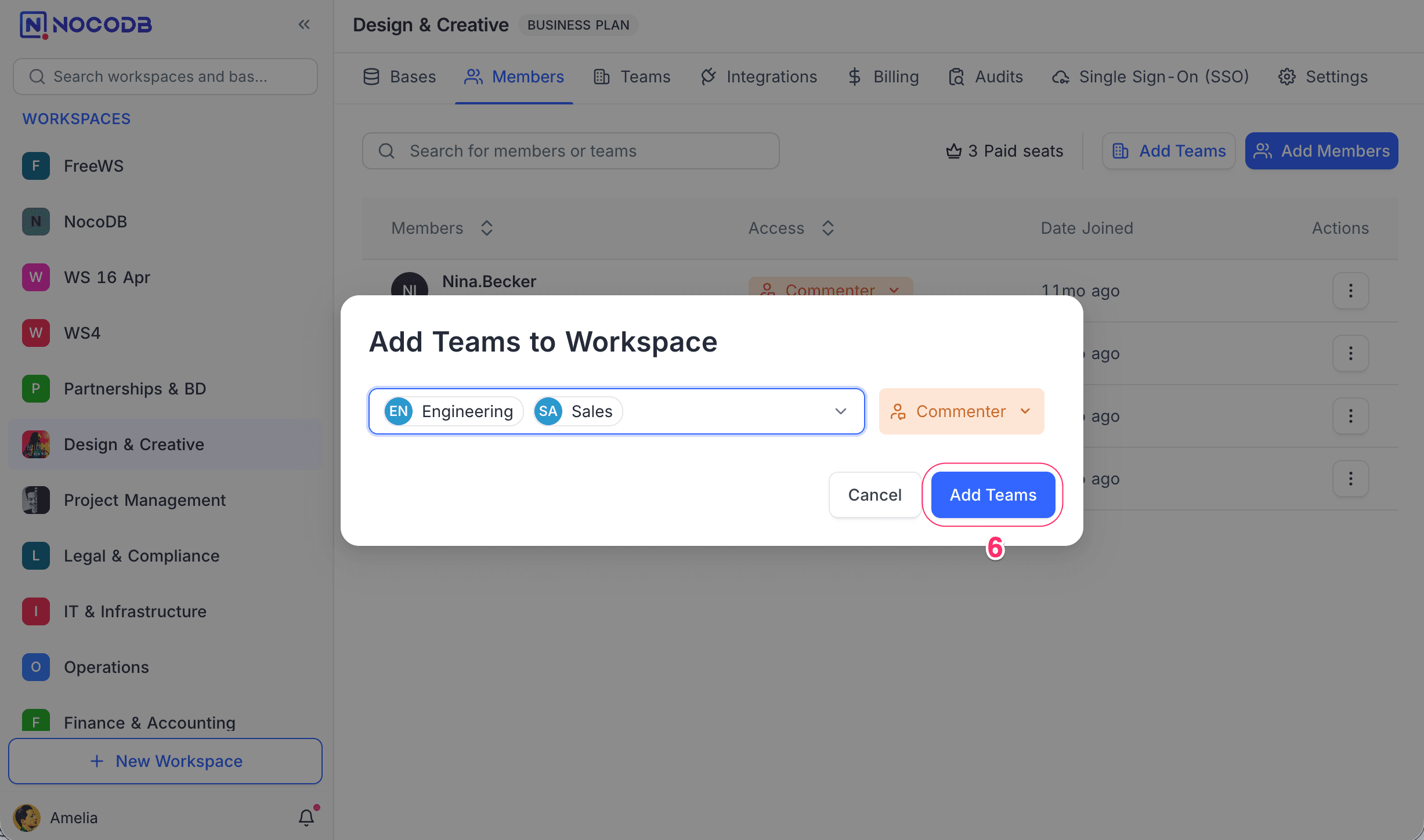Click the New Workspace button
This screenshot has height=840, width=1424.
165,761
